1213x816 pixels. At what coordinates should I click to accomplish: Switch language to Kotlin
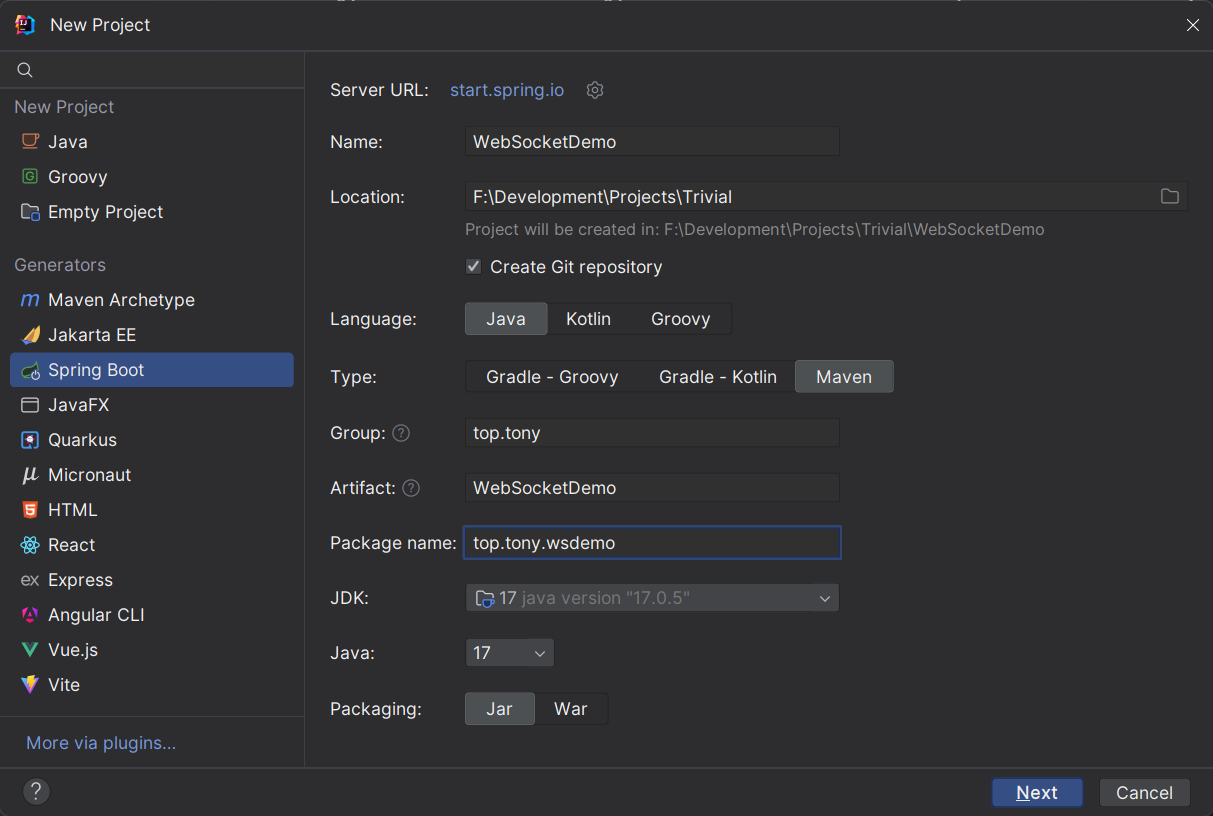pyautogui.click(x=588, y=319)
